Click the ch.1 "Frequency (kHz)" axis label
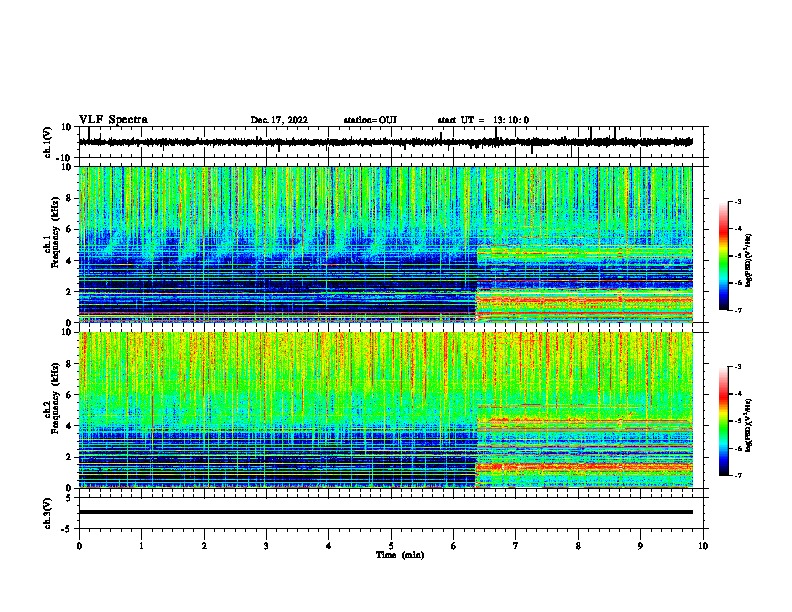This screenshot has height=612, width=792. coord(55,232)
